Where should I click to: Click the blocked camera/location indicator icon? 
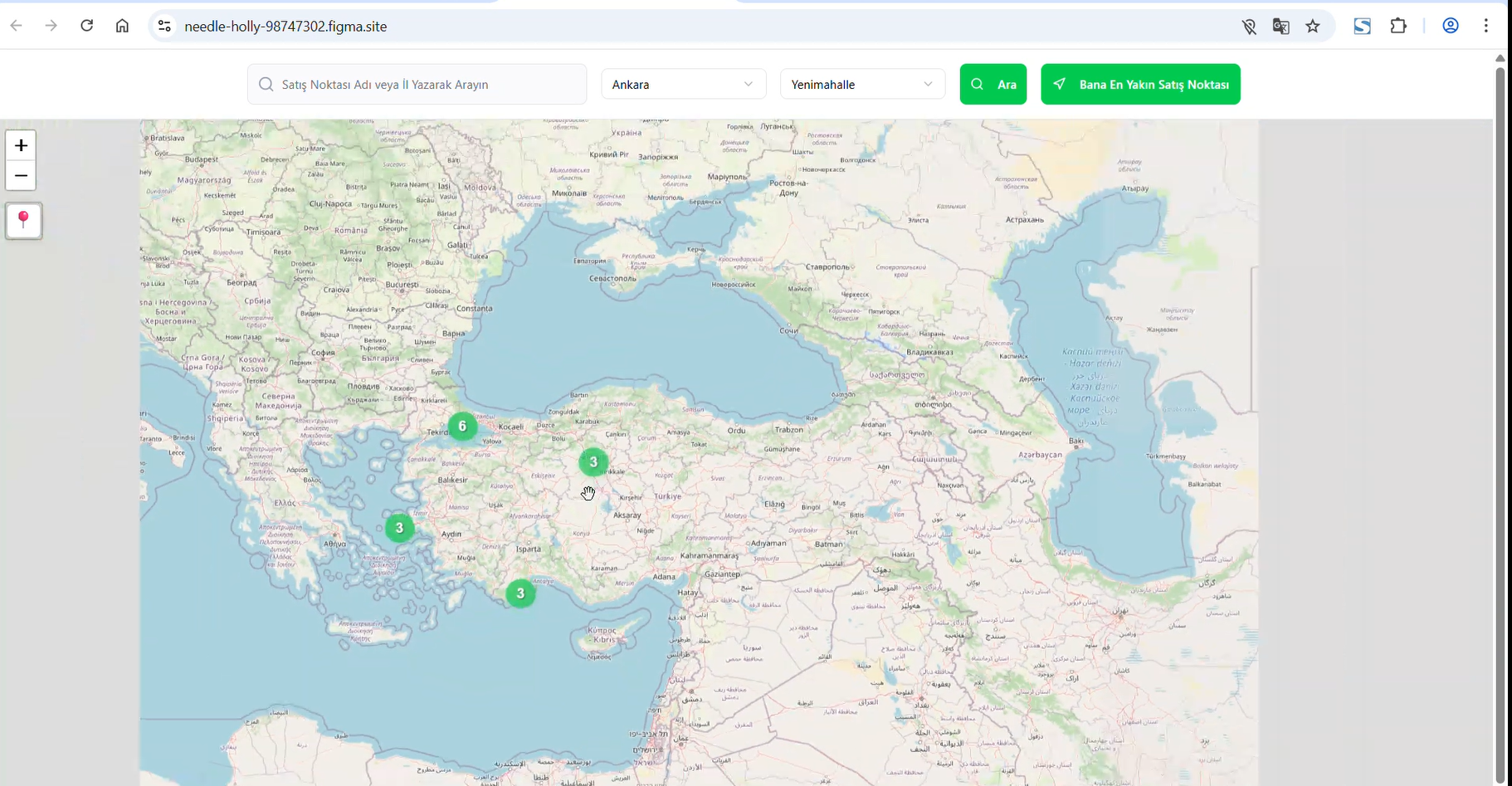pyautogui.click(x=1249, y=27)
